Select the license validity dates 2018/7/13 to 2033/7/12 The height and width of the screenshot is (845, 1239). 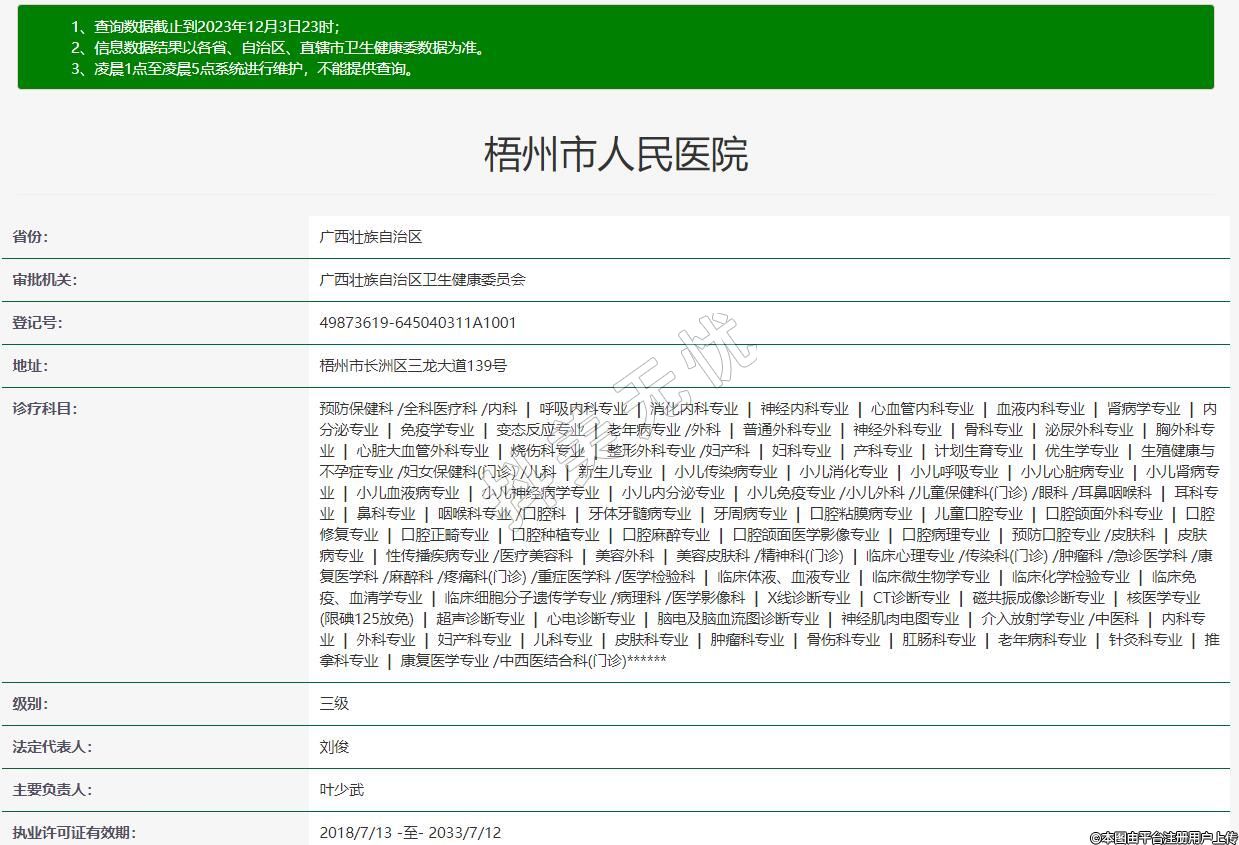(x=410, y=832)
